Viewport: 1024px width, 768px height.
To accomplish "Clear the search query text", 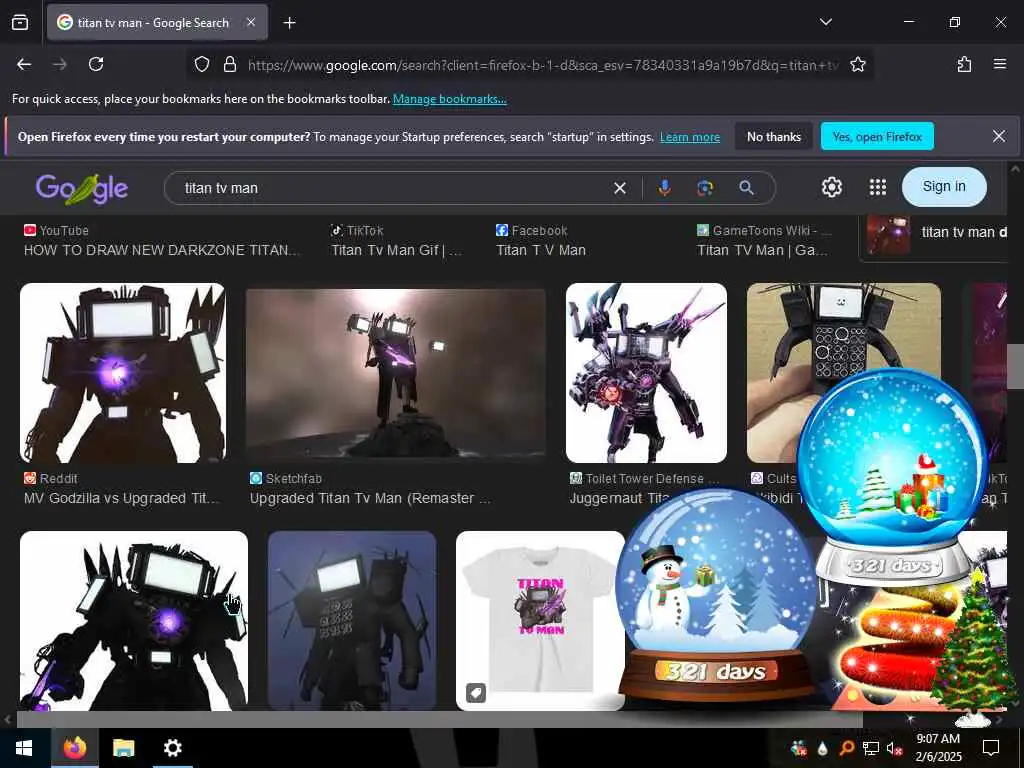I will coord(620,188).
